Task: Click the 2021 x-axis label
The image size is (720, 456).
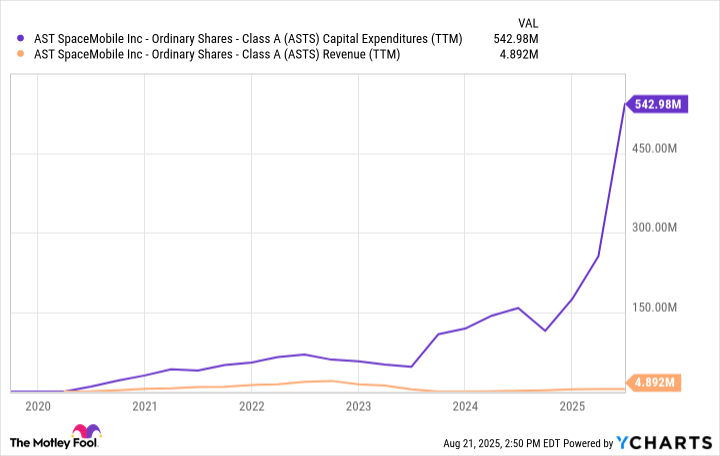Action: point(145,406)
